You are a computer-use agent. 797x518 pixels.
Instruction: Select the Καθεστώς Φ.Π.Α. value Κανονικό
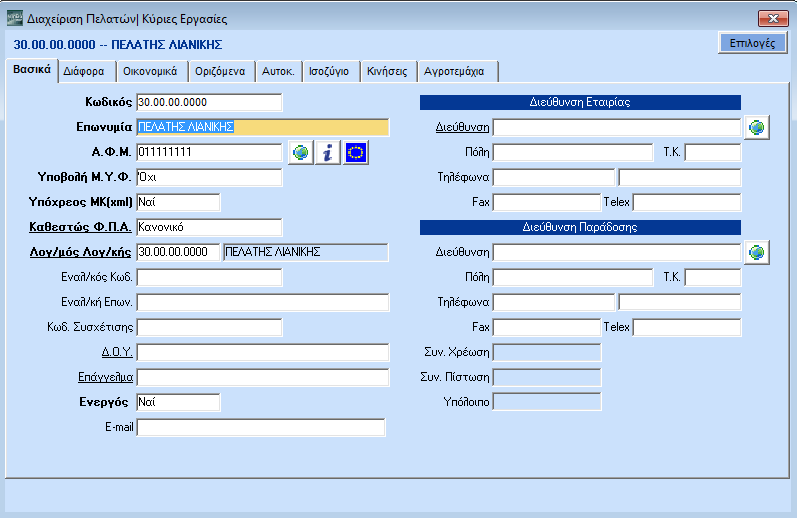click(209, 227)
